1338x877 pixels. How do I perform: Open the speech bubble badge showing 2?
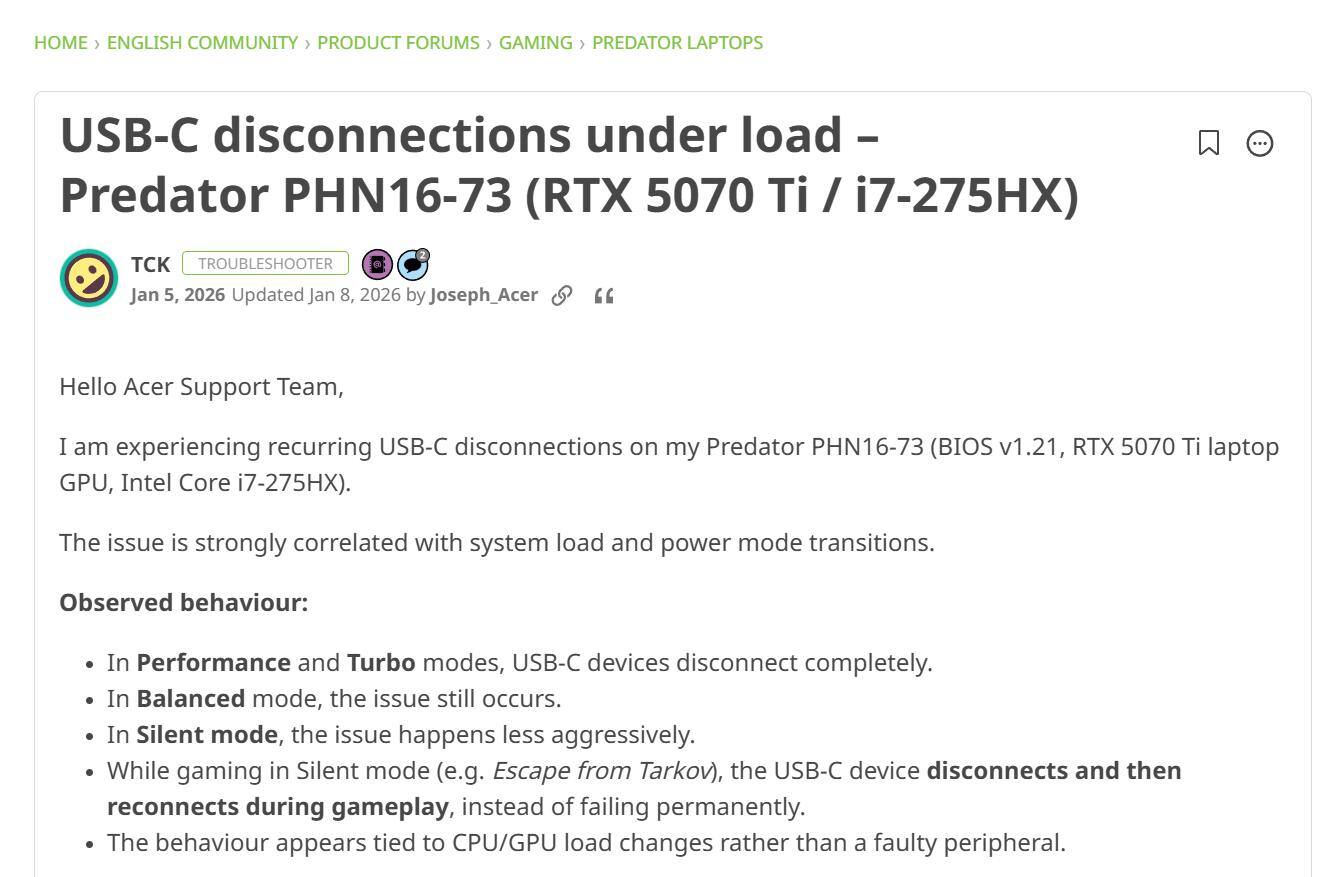point(412,264)
